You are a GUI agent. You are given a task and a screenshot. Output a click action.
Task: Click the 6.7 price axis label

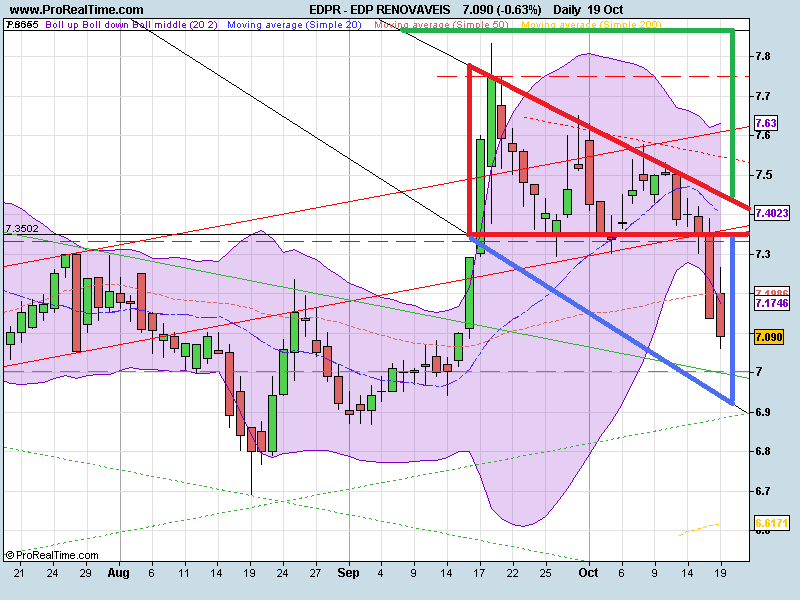(763, 491)
